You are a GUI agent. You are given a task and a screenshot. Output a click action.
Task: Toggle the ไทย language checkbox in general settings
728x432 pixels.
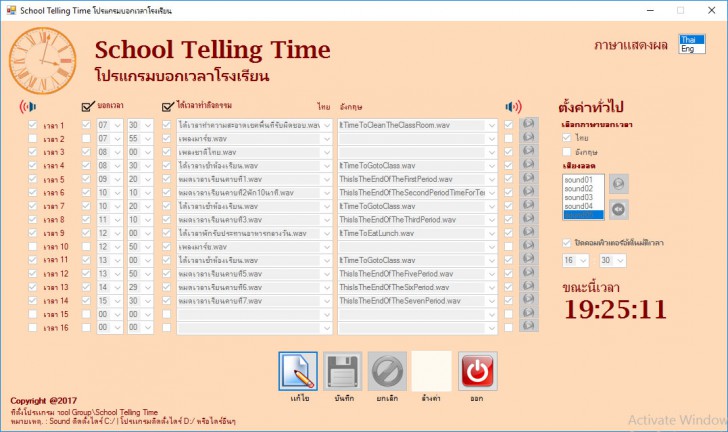pyautogui.click(x=566, y=137)
